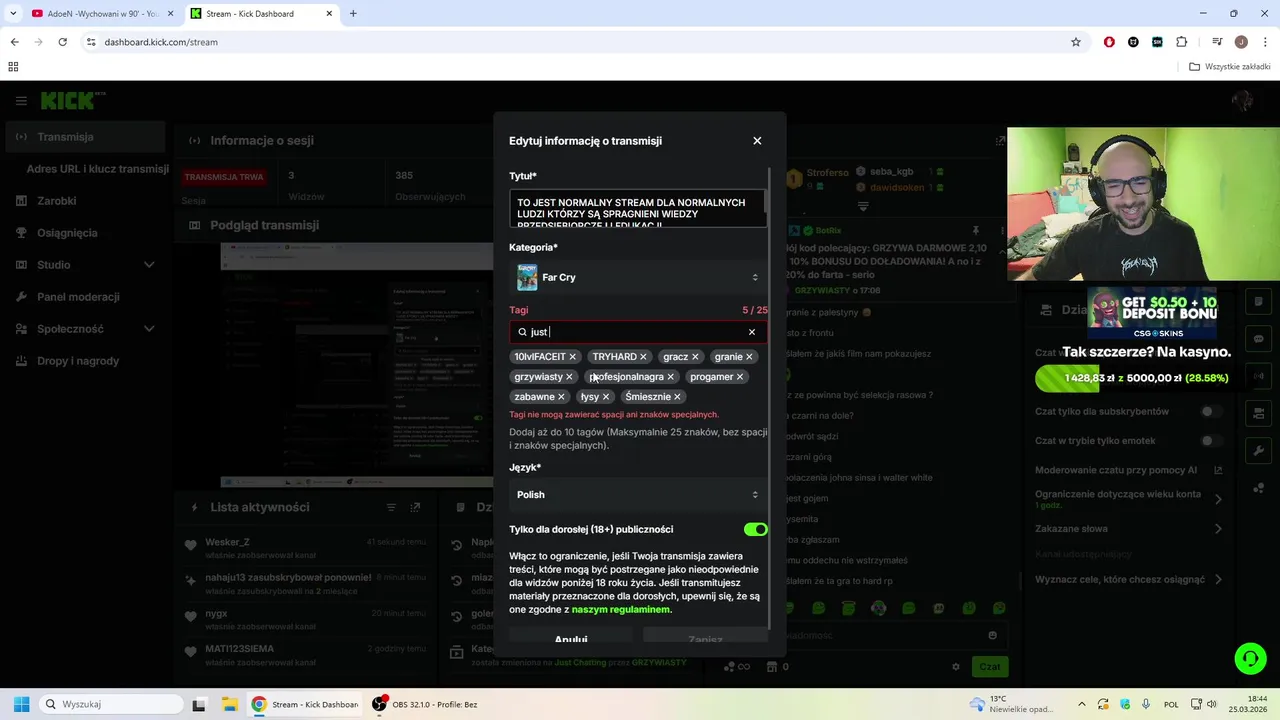Remove the Śmiesznie tag
The image size is (1280, 720).
tap(677, 397)
